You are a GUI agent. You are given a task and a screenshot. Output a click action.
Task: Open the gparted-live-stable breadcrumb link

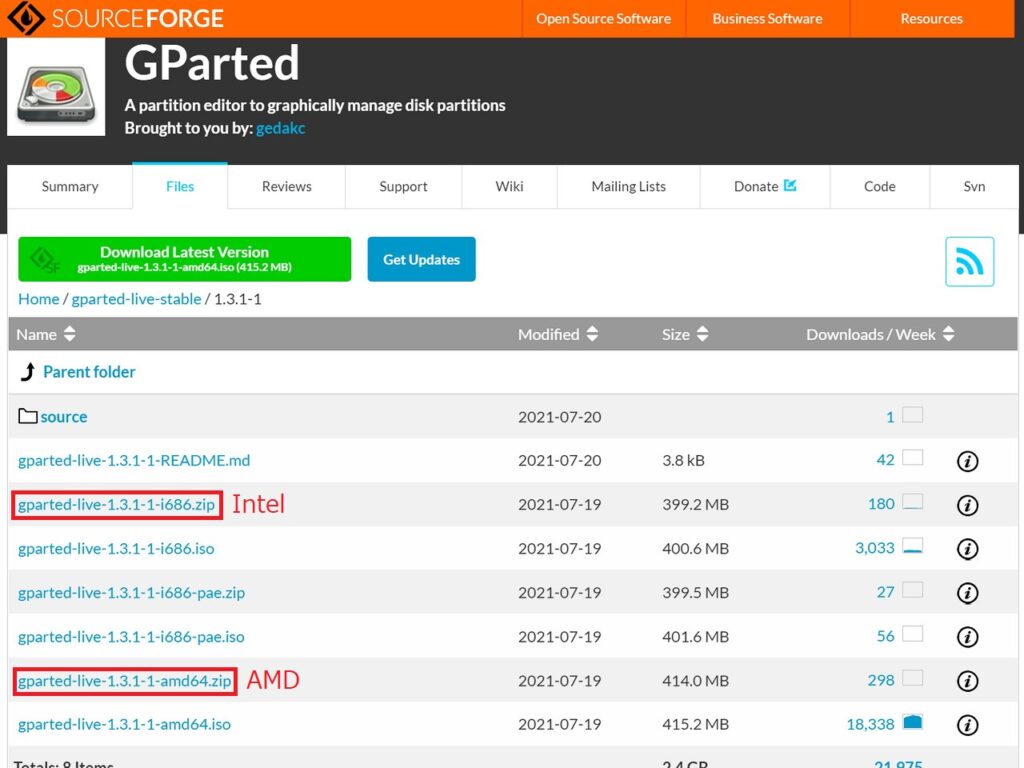136,299
